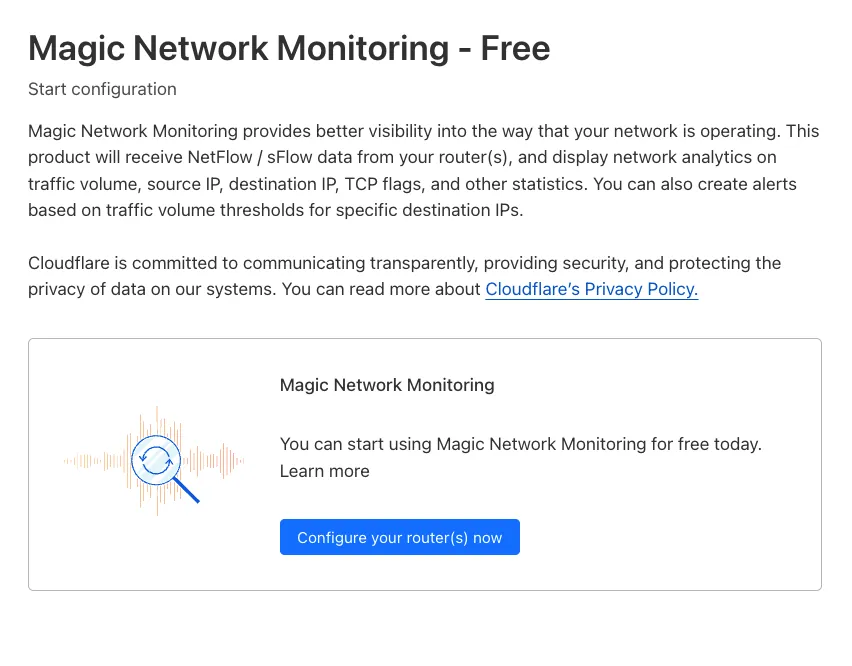Select the blue outlined circle around the refresh arrows
The height and width of the screenshot is (666, 852).
pos(155,440)
